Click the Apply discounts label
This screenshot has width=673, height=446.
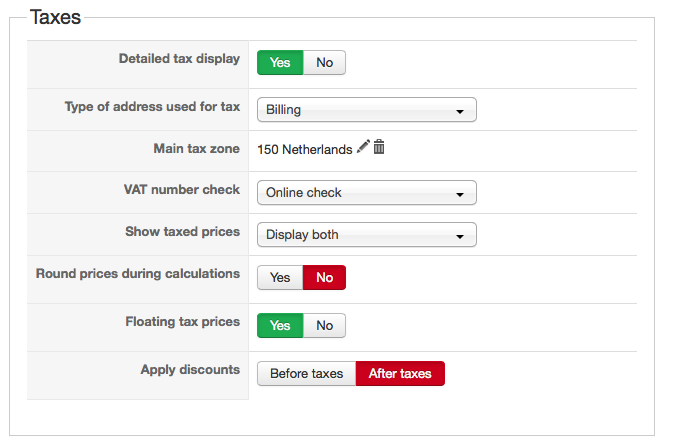(190, 369)
